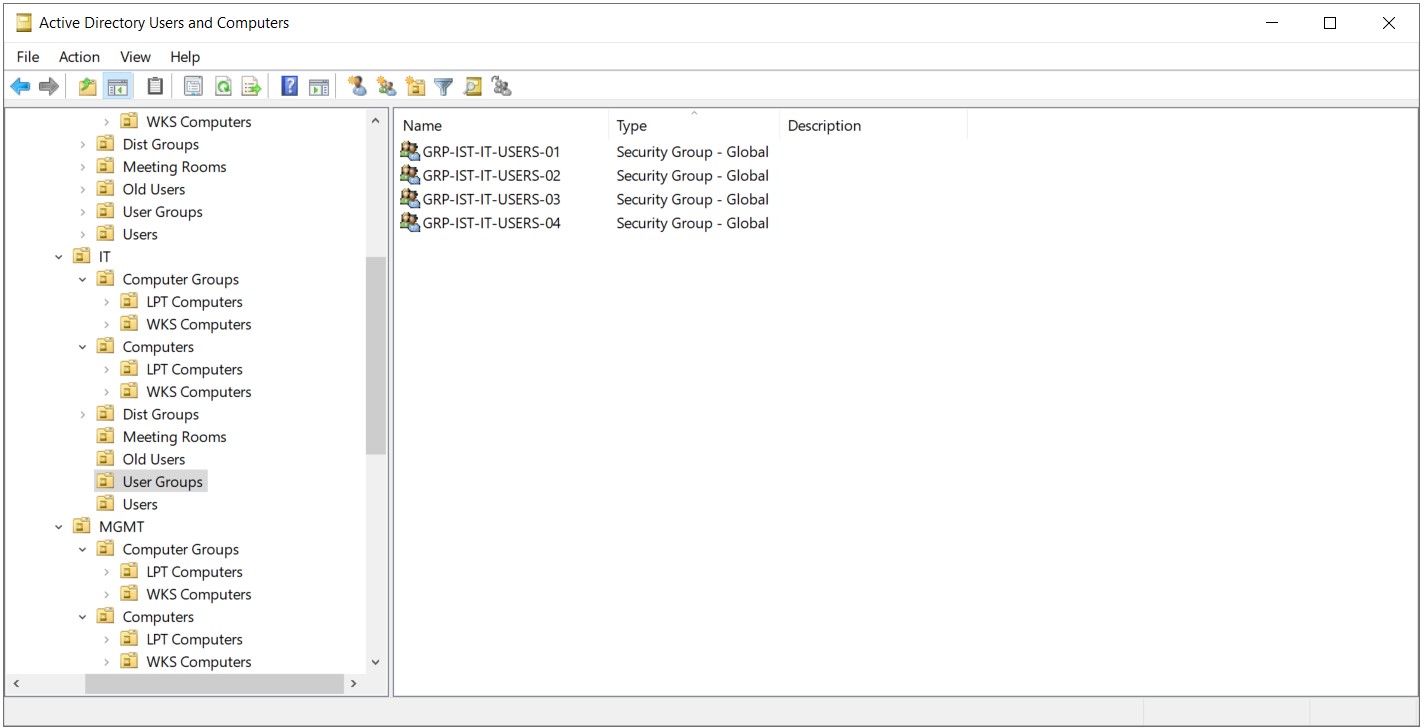Collapse the IT organizational unit
The height and width of the screenshot is (728, 1424).
pos(59,257)
